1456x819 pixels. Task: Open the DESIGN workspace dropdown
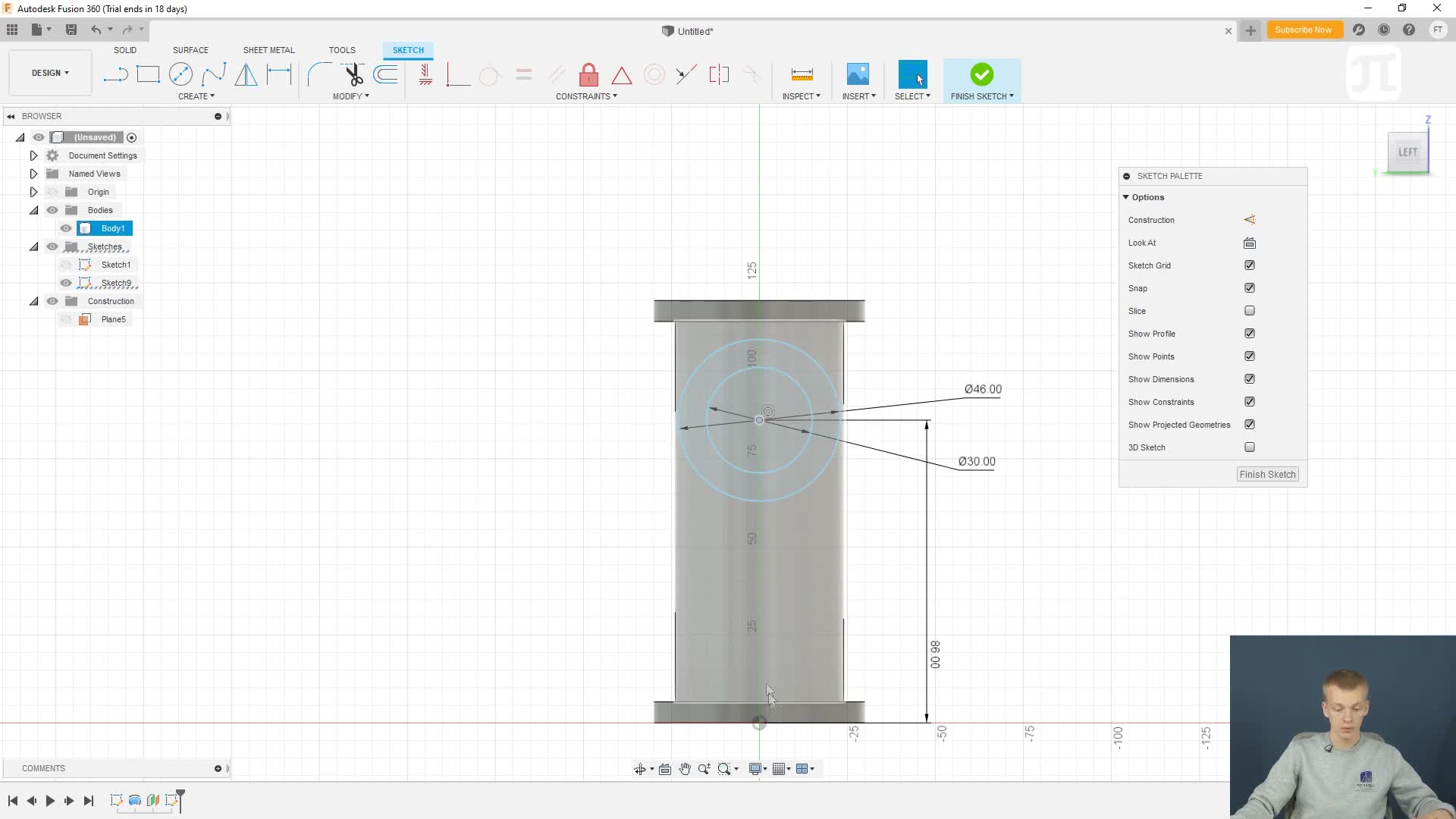click(50, 73)
